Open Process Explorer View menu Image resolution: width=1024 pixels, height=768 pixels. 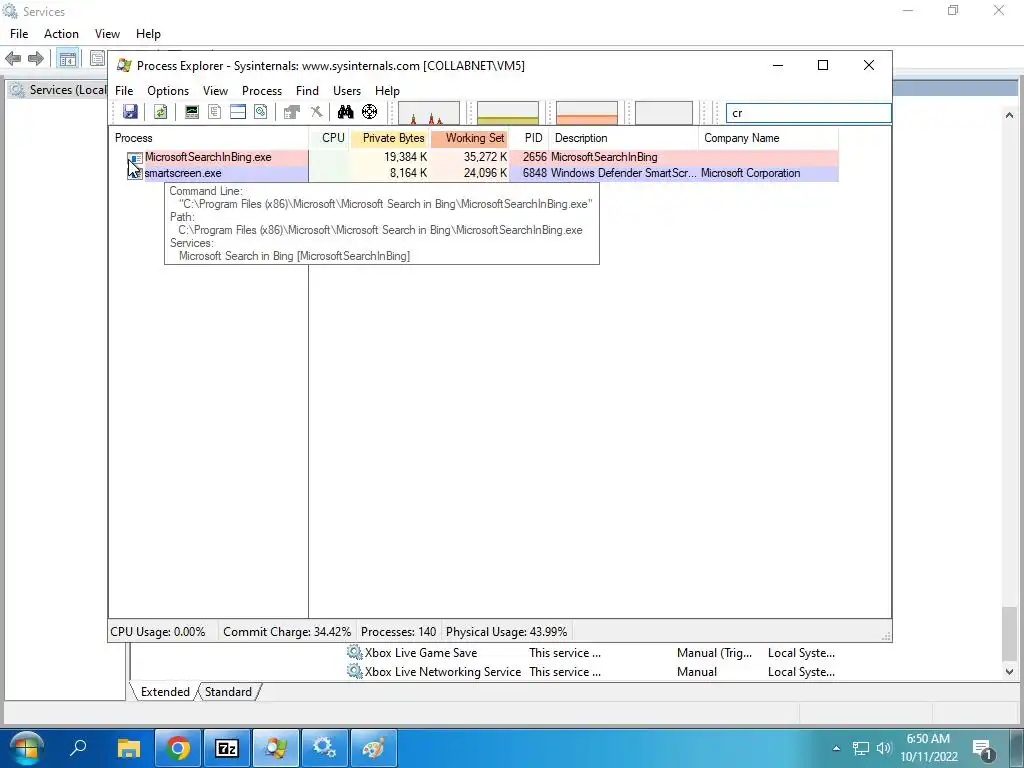click(x=216, y=91)
